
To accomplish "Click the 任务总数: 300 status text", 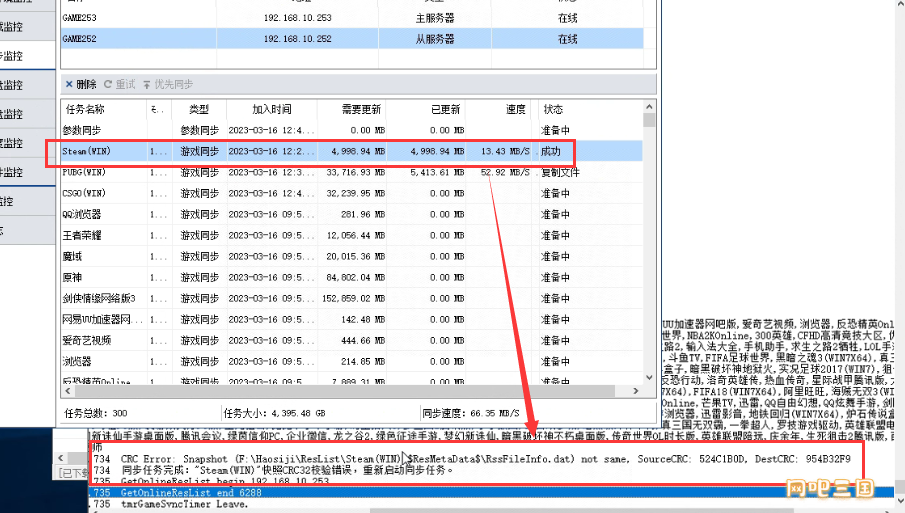I will [96, 413].
